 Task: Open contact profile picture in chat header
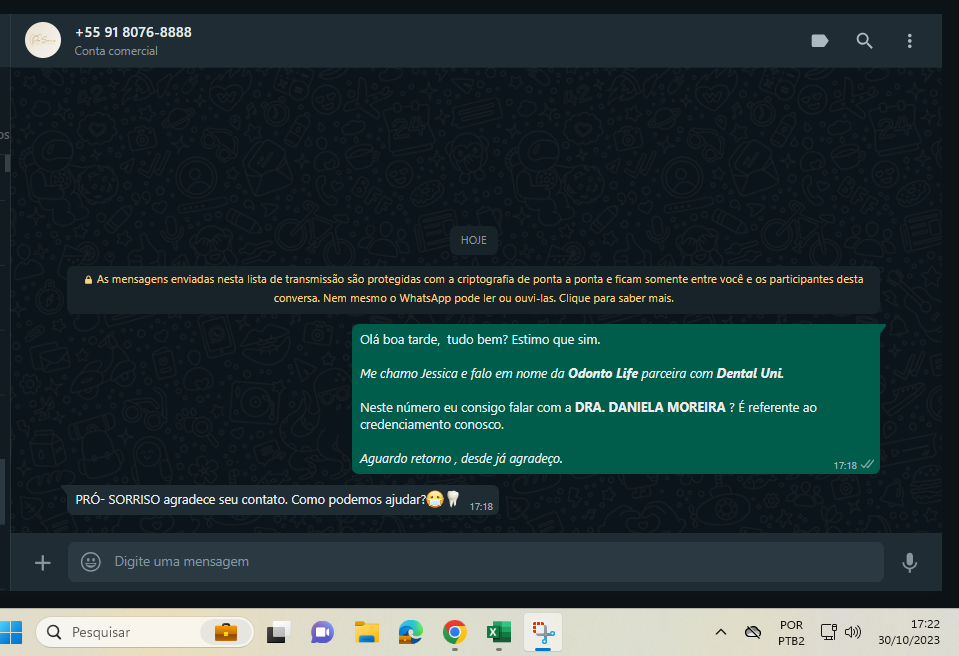(43, 40)
